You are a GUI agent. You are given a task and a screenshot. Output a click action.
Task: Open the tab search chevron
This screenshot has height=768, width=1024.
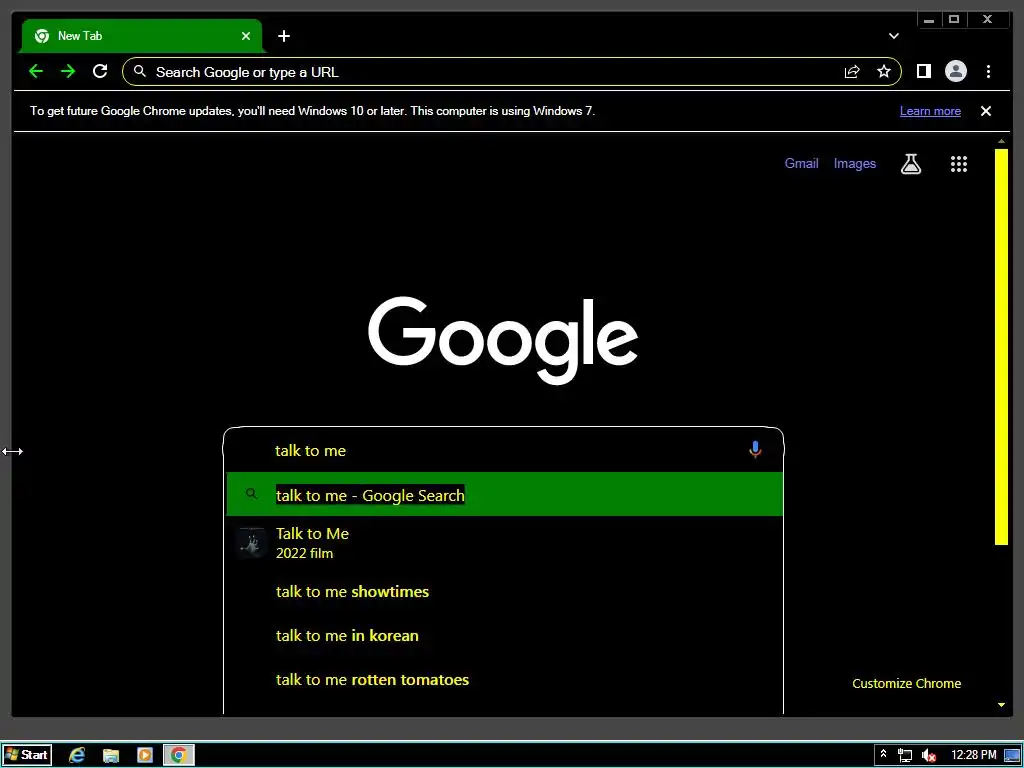tap(893, 36)
